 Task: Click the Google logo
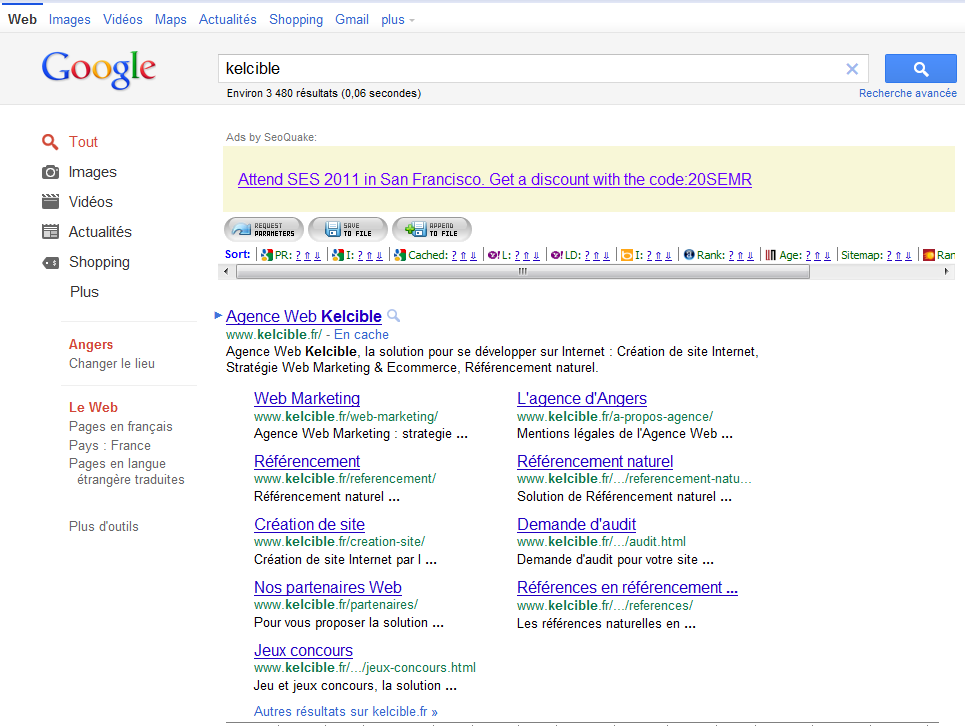coord(98,69)
